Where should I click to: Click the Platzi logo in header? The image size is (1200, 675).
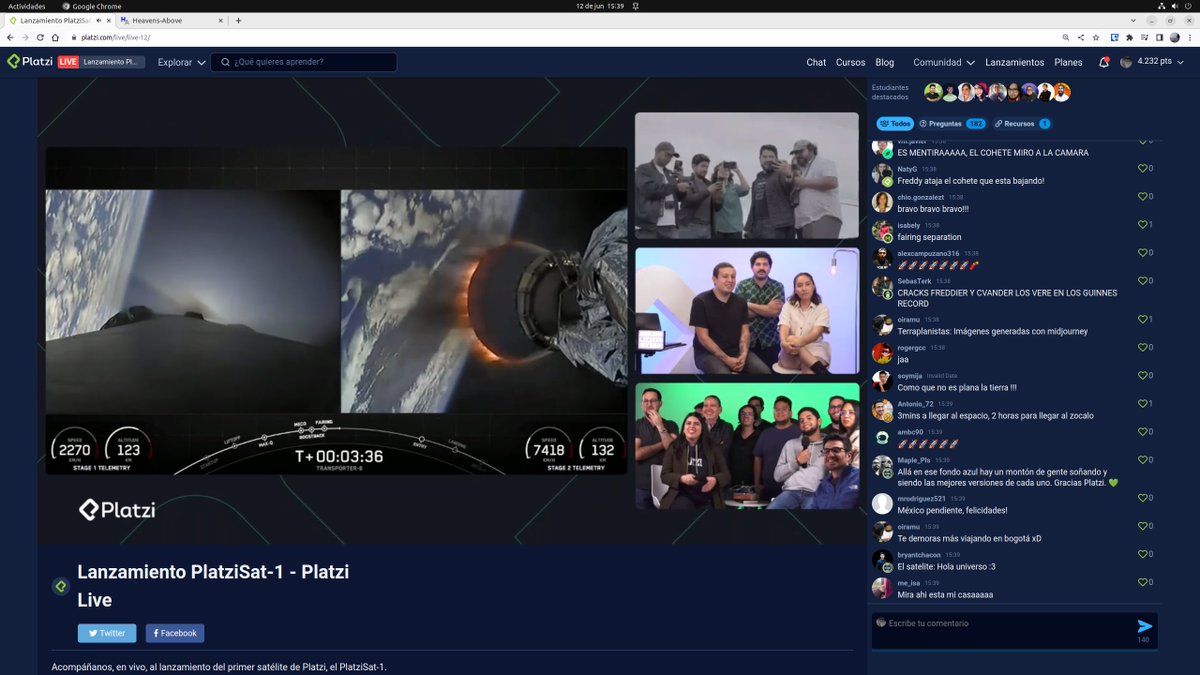(x=30, y=62)
